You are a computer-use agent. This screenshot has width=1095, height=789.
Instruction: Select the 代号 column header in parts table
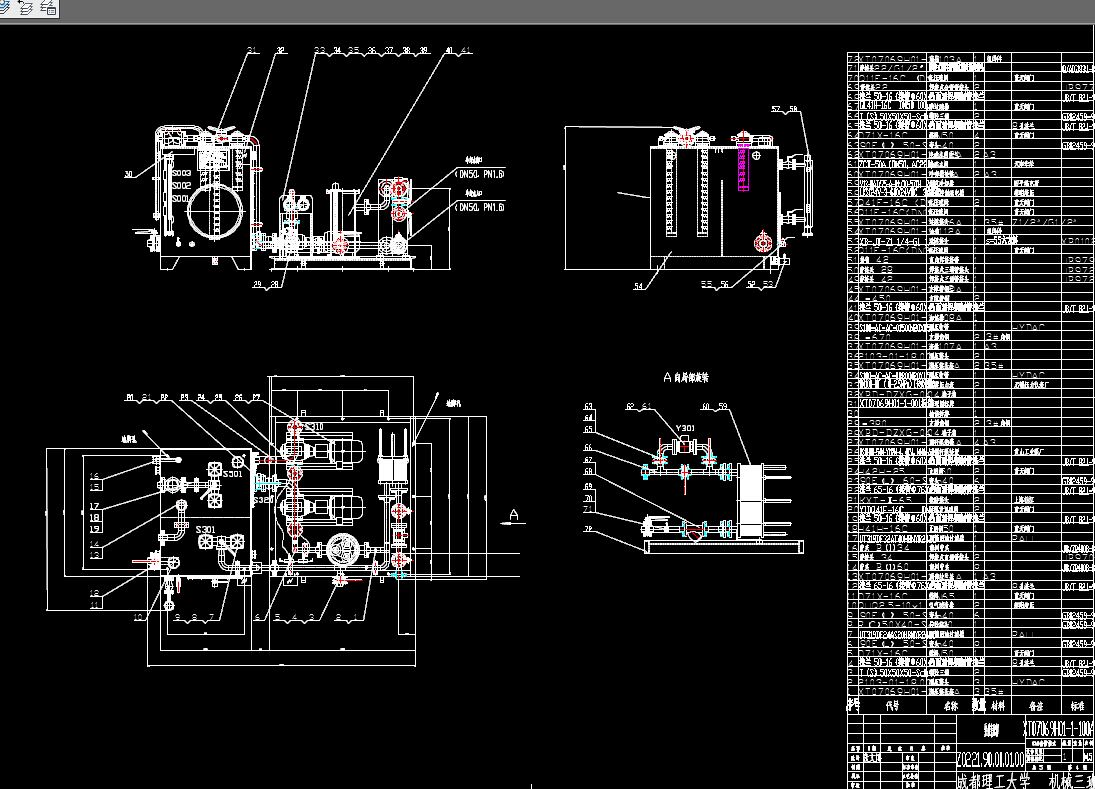tap(892, 706)
